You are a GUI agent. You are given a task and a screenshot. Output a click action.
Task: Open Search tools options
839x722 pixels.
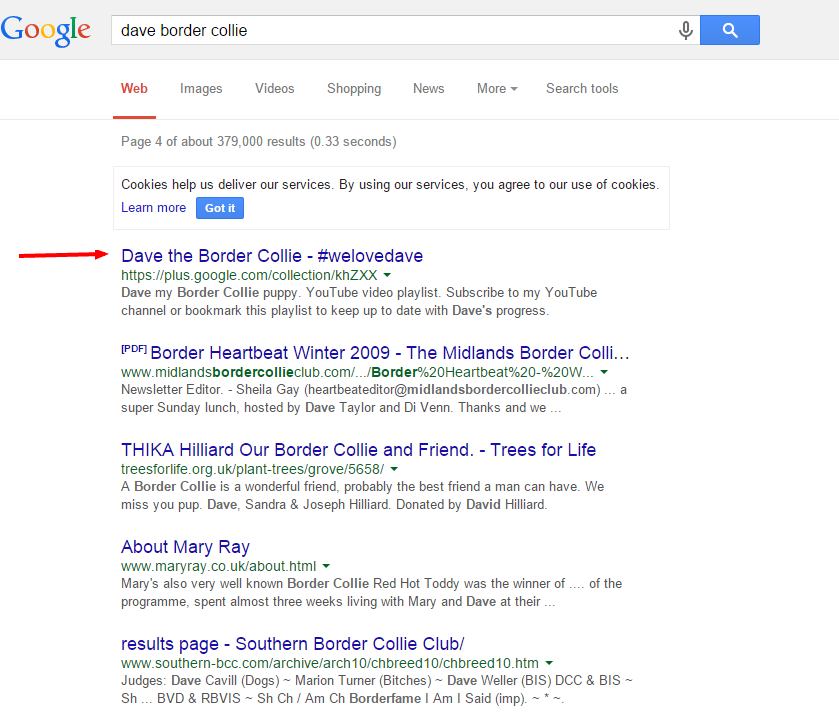(582, 88)
